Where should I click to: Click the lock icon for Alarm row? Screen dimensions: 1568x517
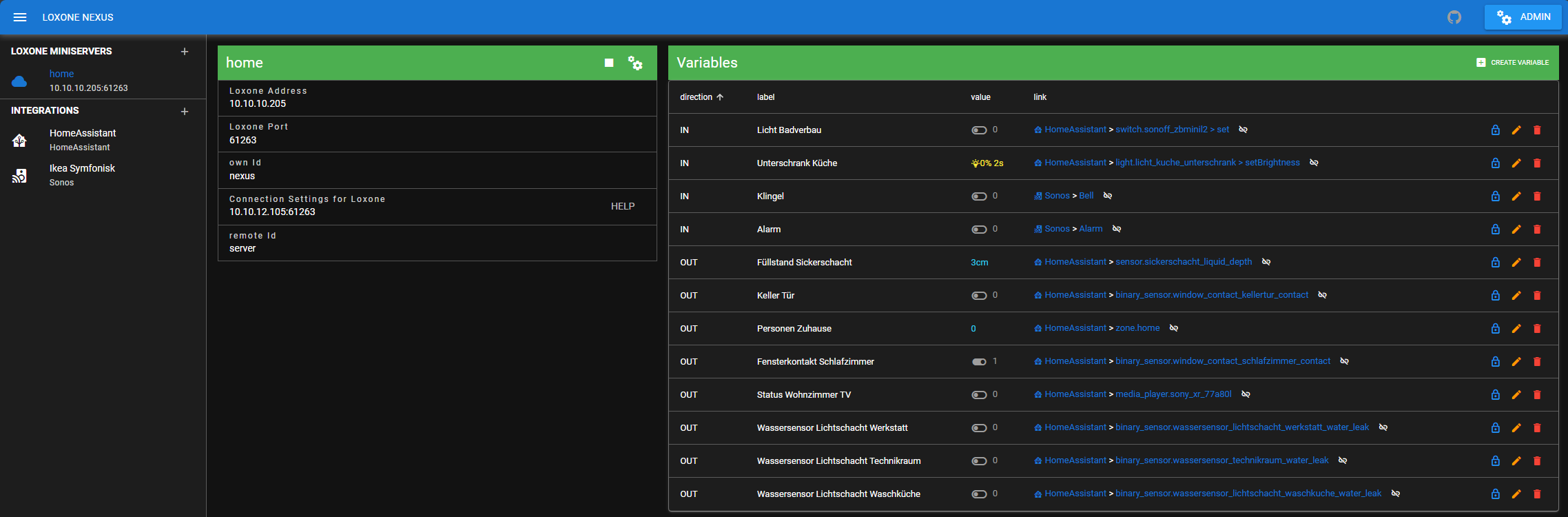1496,230
